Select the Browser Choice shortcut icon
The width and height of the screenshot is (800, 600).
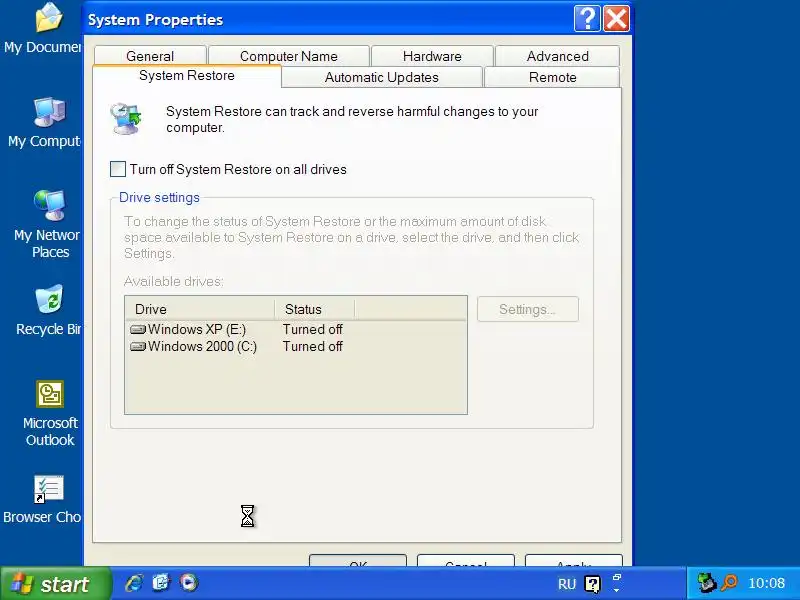coord(48,489)
